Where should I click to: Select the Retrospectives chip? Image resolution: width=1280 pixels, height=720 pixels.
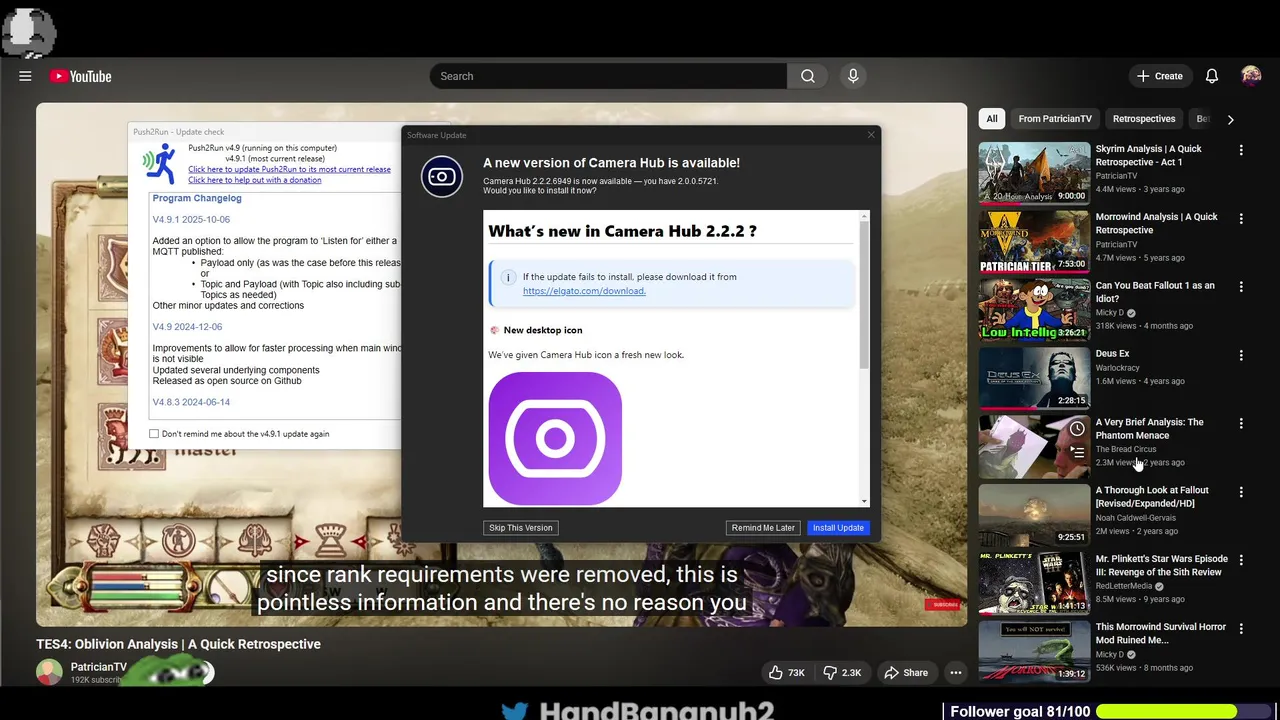(1144, 119)
